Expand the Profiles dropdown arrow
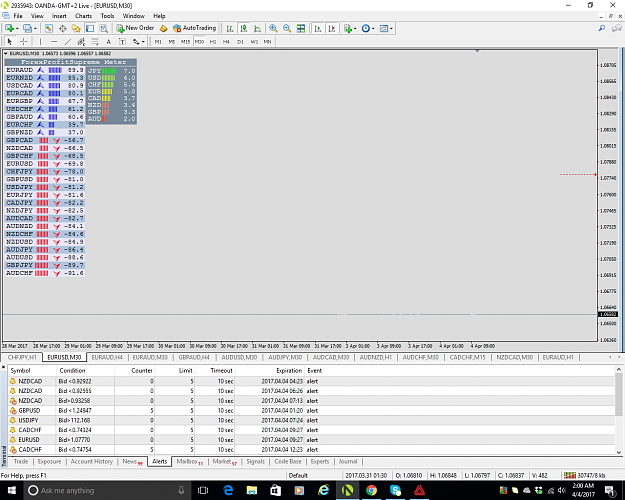This screenshot has width=625, height=500. pyautogui.click(x=35, y=29)
